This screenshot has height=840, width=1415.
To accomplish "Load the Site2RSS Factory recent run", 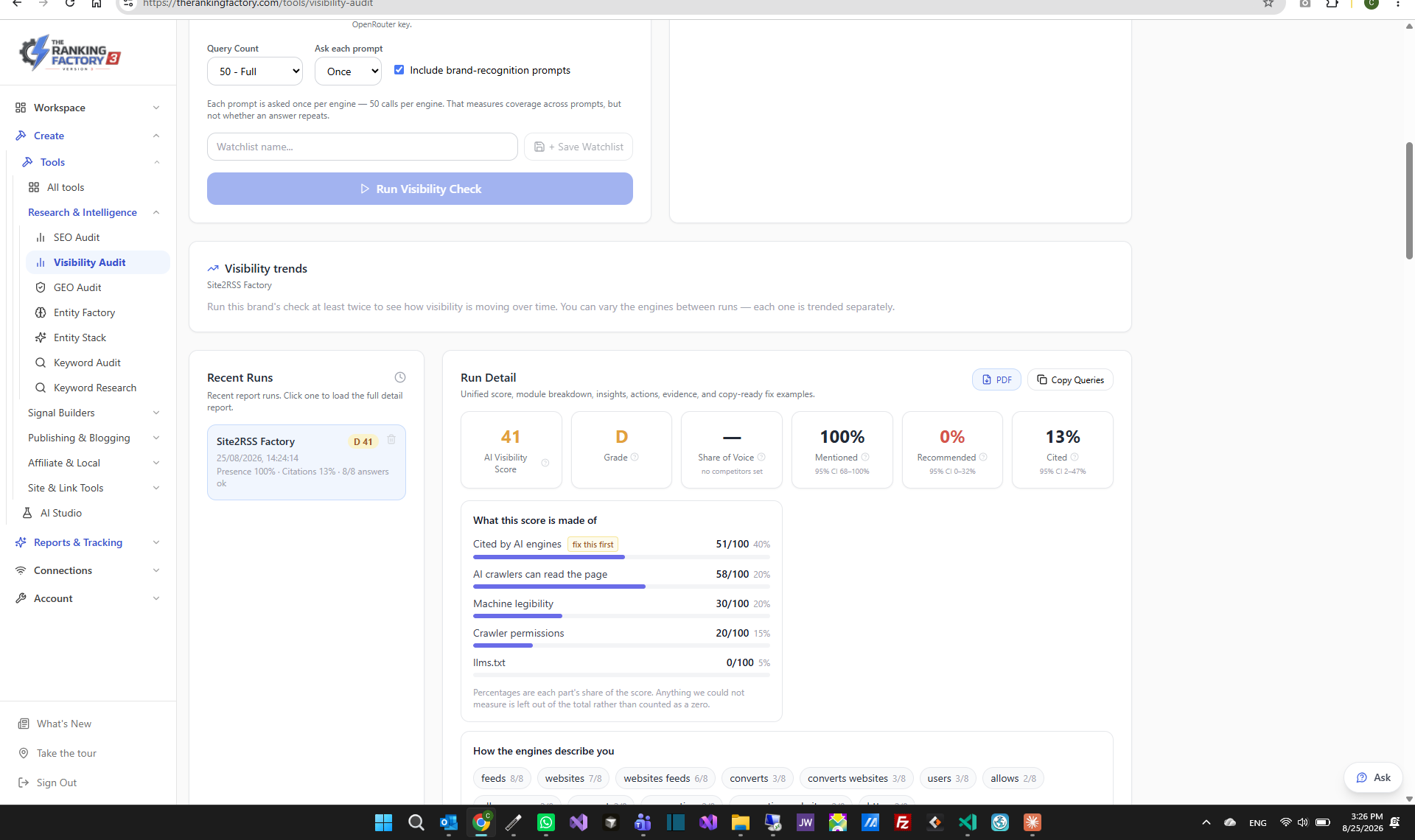I will click(307, 462).
